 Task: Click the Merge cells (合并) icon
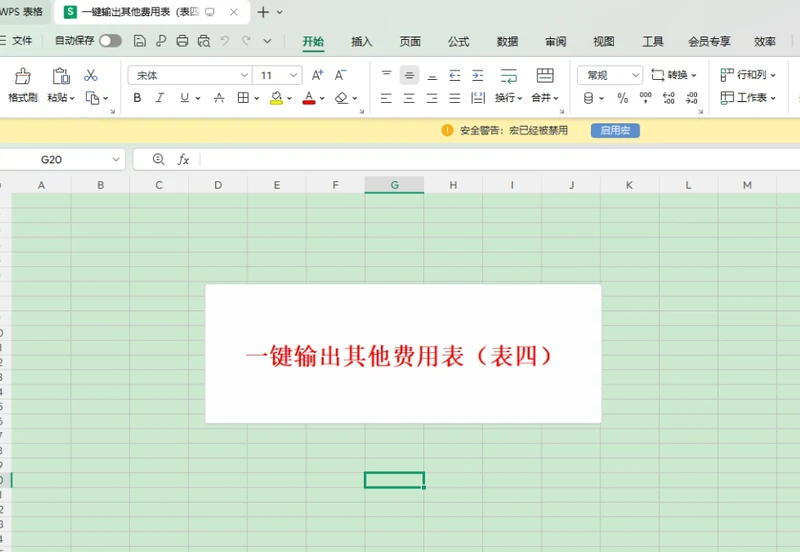coord(545,76)
